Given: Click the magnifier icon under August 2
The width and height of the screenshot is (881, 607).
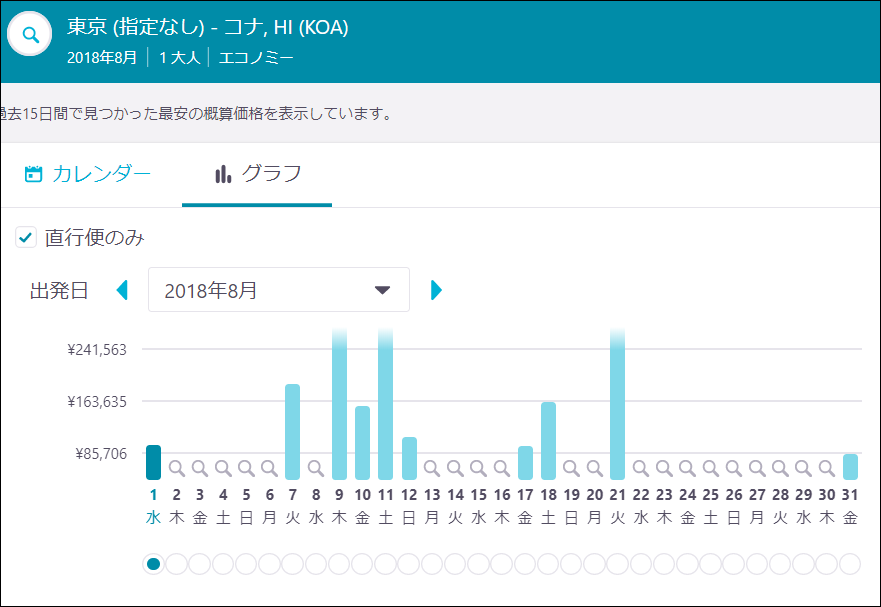Looking at the screenshot, I should tap(175, 466).
